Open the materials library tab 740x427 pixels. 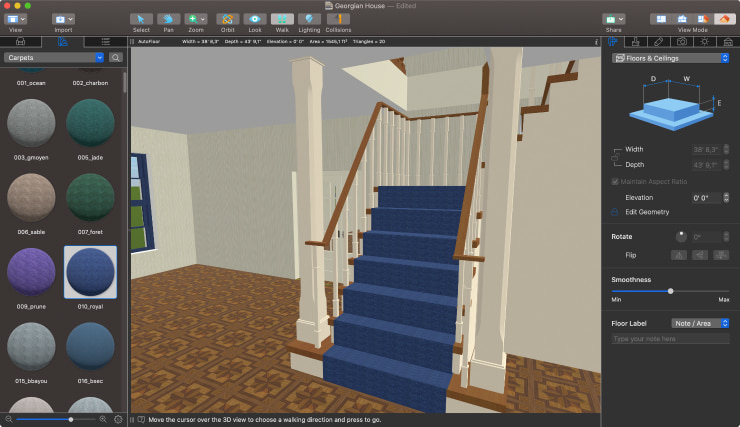tap(63, 42)
